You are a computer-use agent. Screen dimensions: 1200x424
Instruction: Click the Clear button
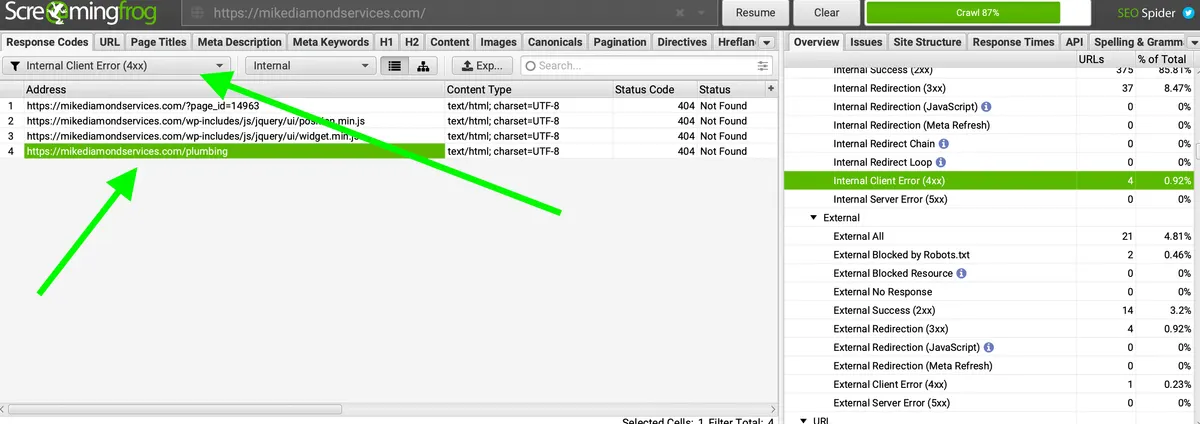click(x=827, y=14)
